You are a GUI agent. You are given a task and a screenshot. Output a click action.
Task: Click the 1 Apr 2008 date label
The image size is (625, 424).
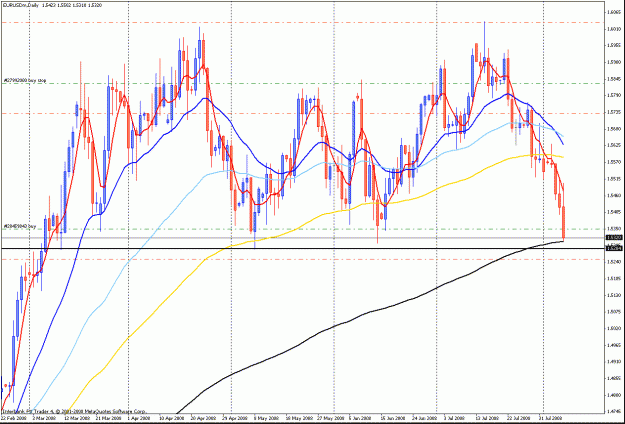click(139, 419)
